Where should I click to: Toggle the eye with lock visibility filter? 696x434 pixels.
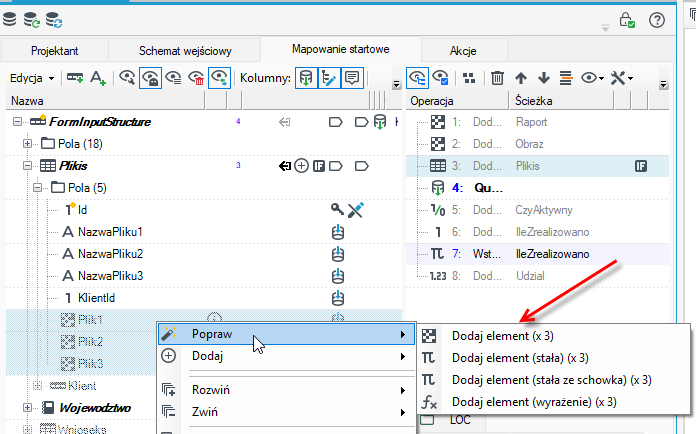click(x=150, y=78)
